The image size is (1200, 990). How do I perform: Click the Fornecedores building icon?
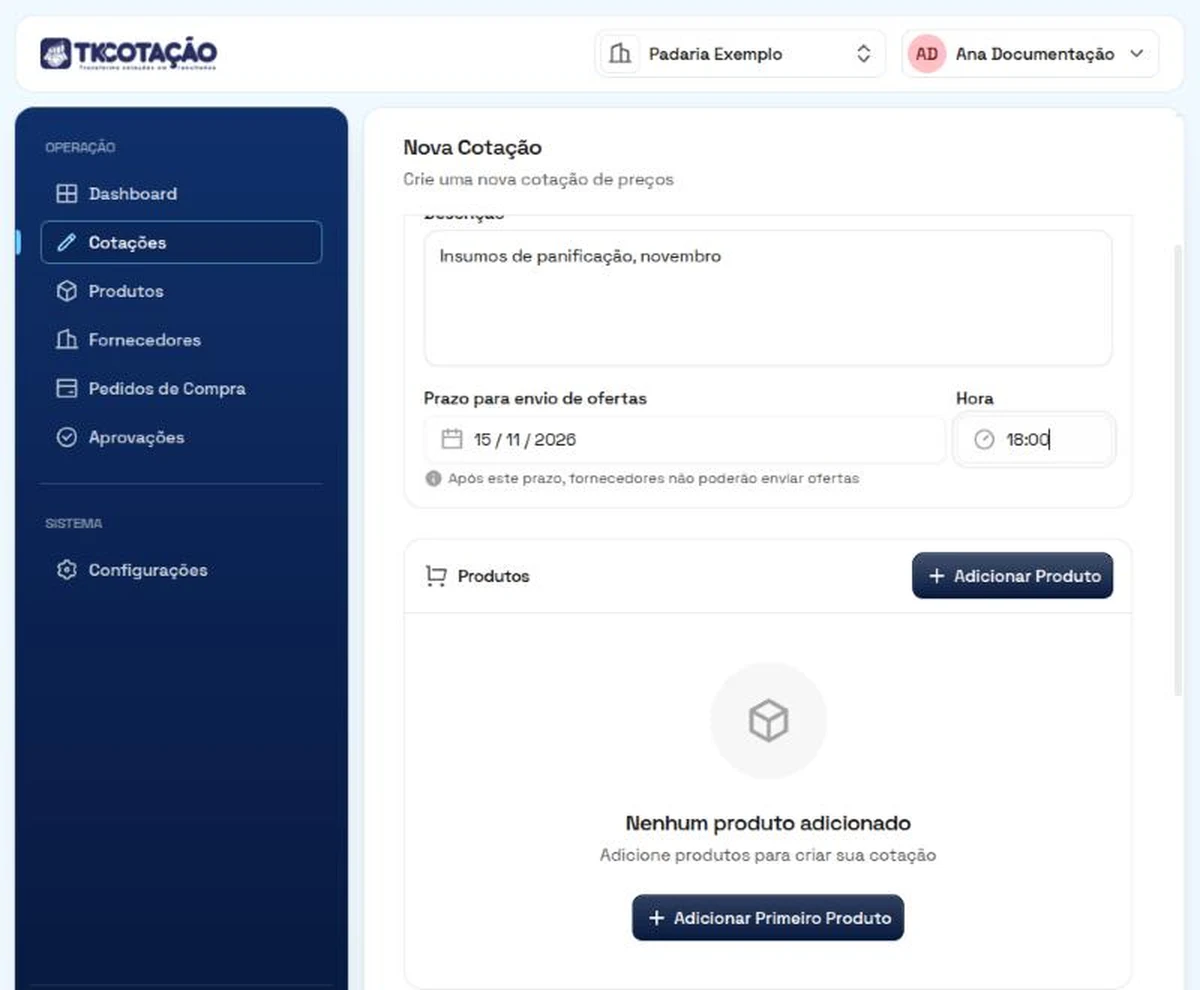(66, 340)
